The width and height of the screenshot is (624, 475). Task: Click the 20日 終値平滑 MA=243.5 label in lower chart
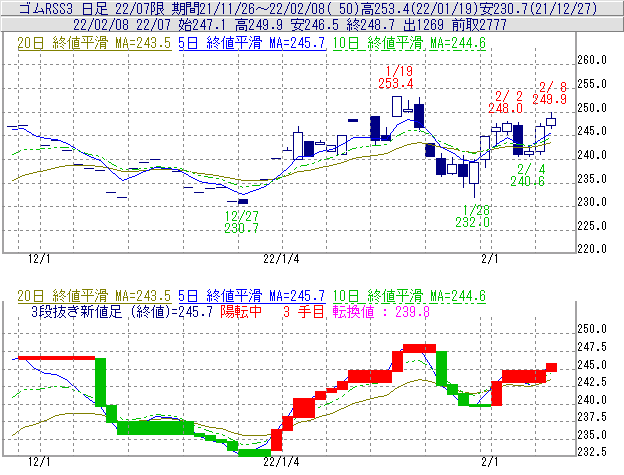pyautogui.click(x=94, y=296)
